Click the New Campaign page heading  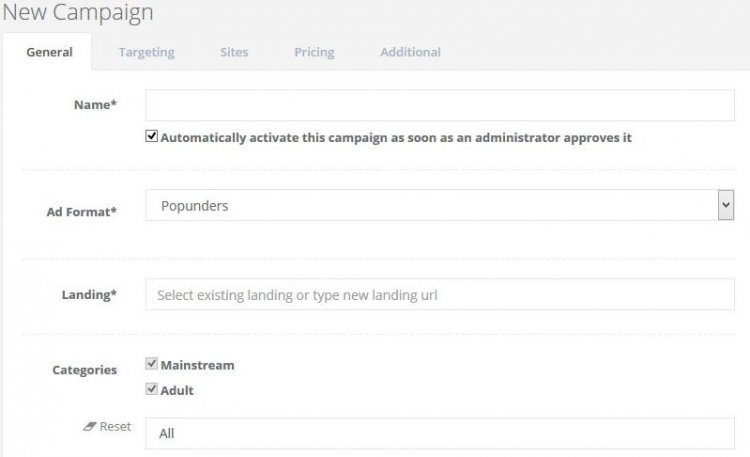77,13
